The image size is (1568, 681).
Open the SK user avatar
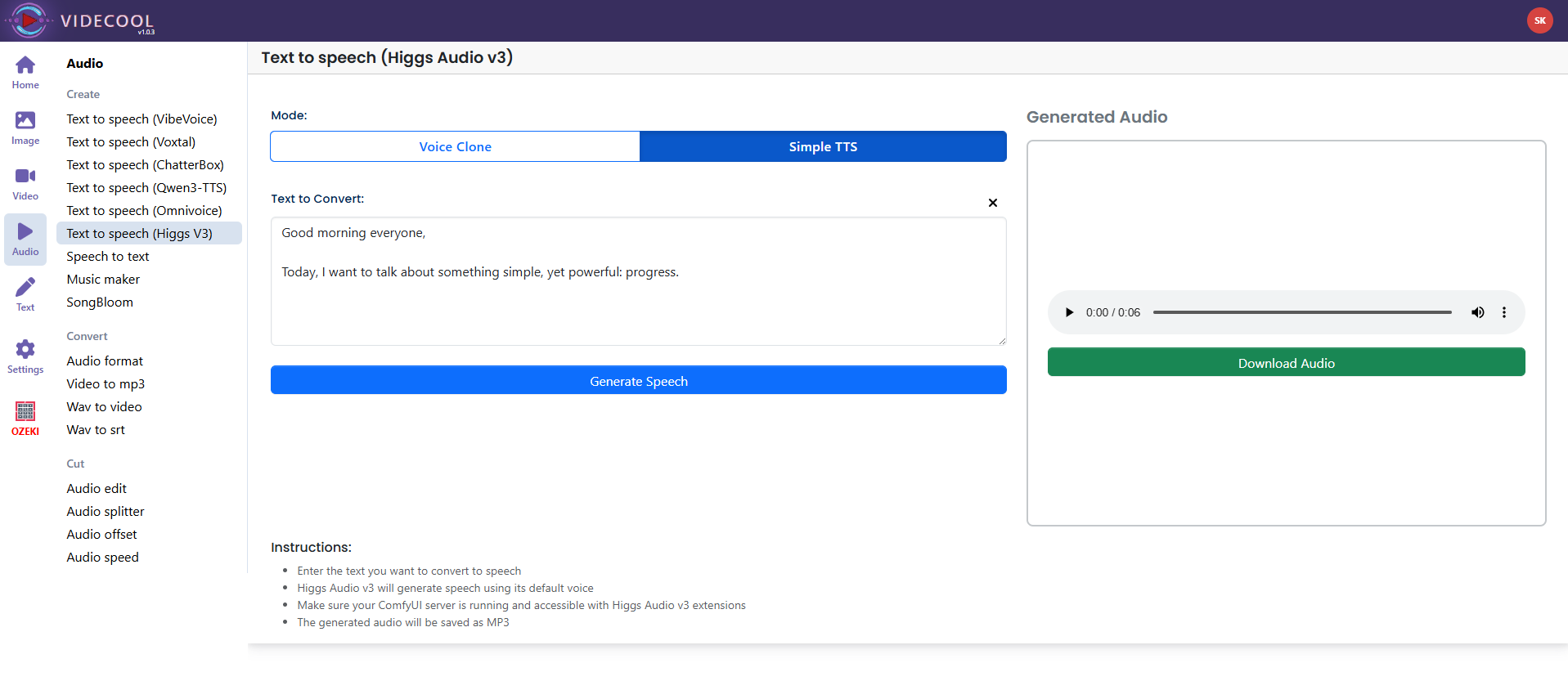click(x=1539, y=20)
